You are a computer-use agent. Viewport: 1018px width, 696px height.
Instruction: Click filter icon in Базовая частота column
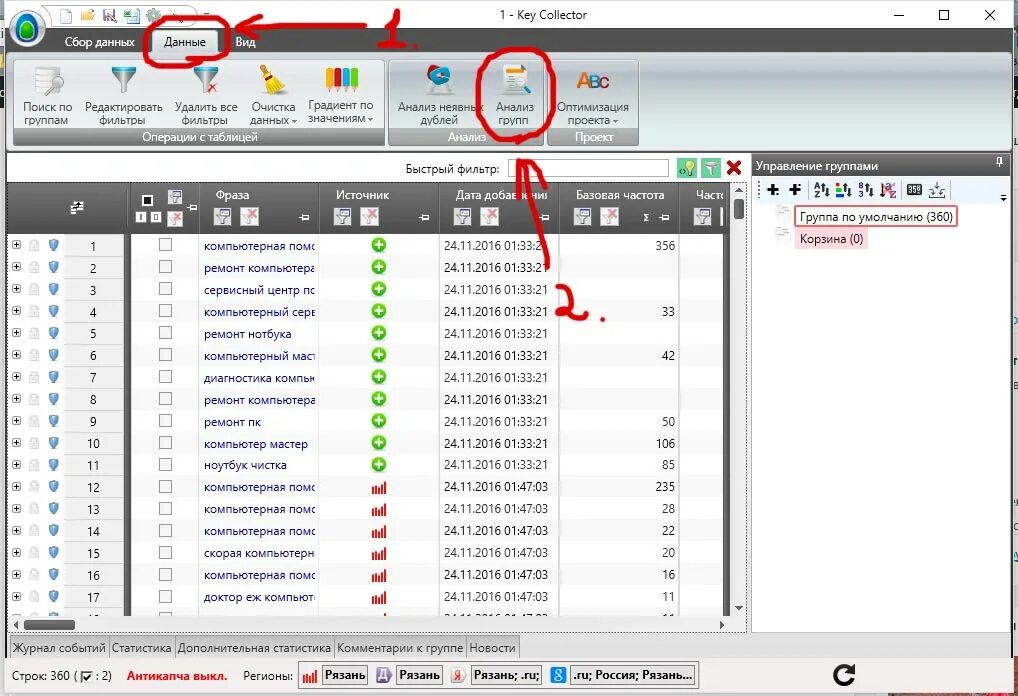point(582,217)
